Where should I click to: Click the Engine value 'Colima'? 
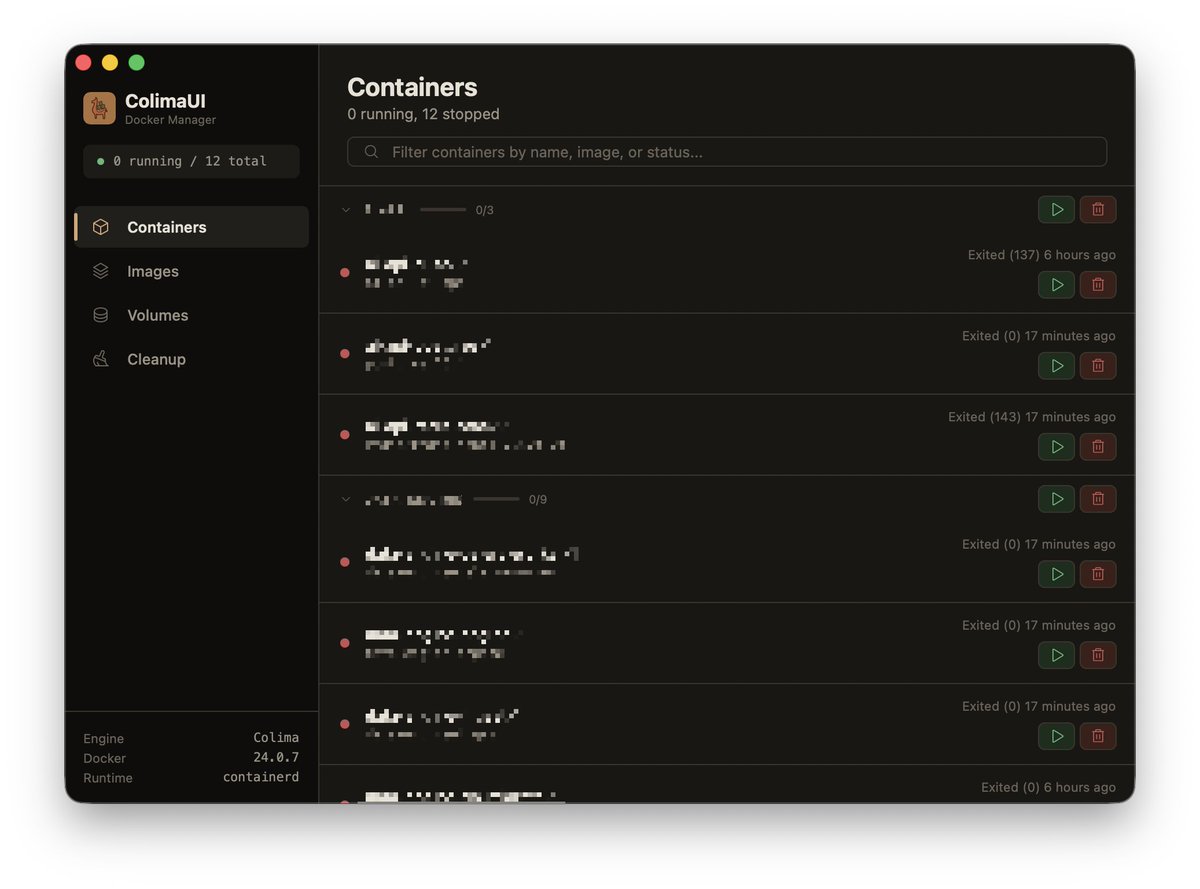click(276, 738)
